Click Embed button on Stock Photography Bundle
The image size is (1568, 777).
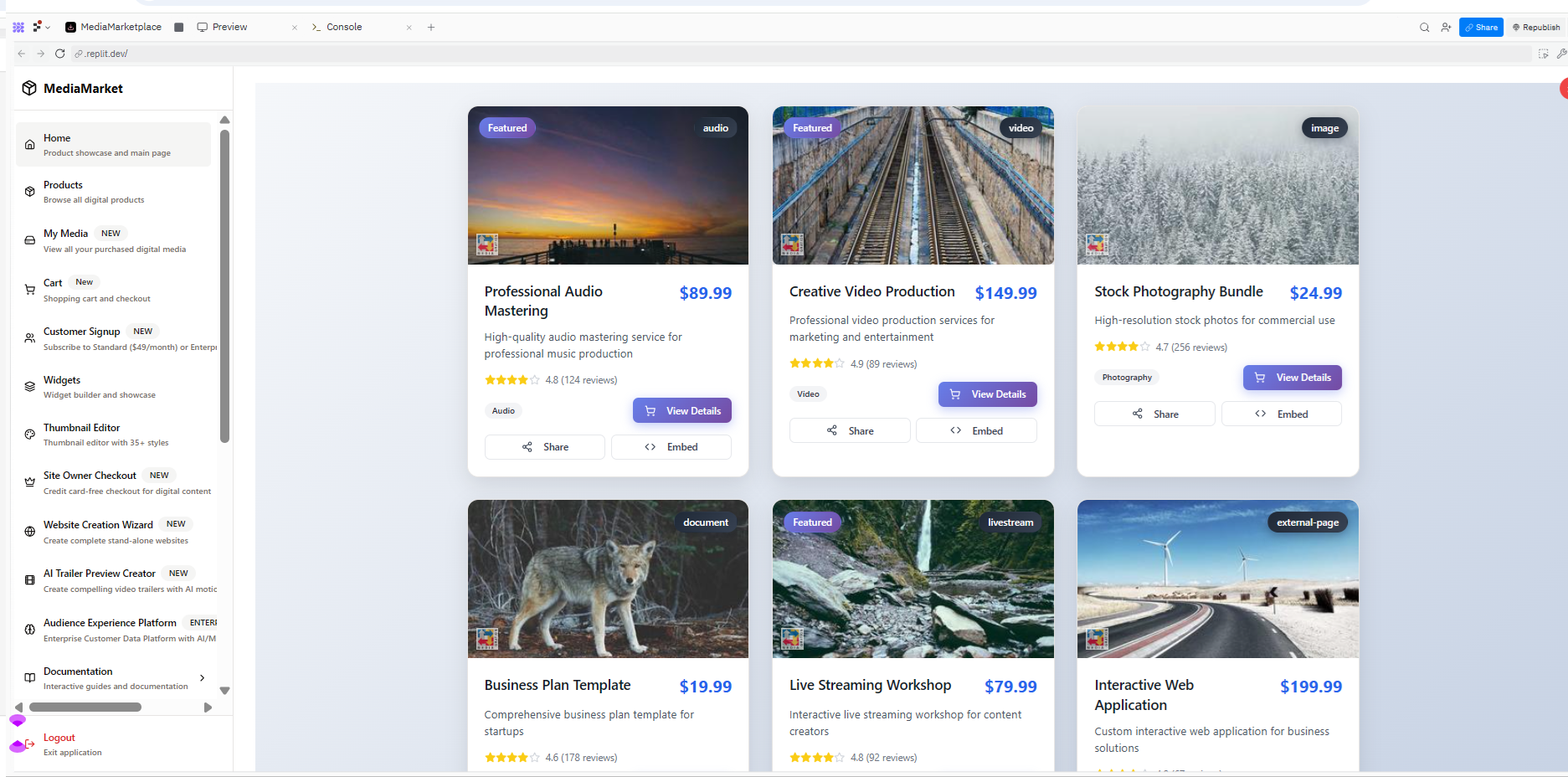coord(1281,414)
